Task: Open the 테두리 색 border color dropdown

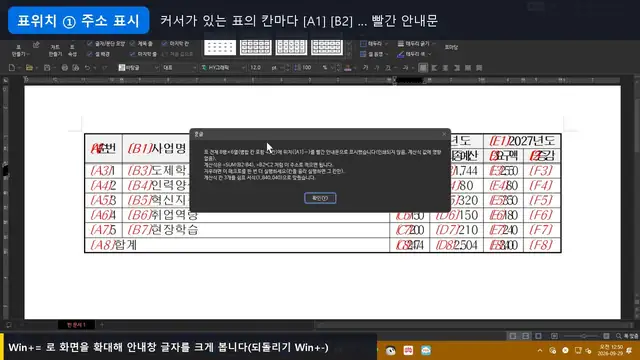Action: pos(414,54)
